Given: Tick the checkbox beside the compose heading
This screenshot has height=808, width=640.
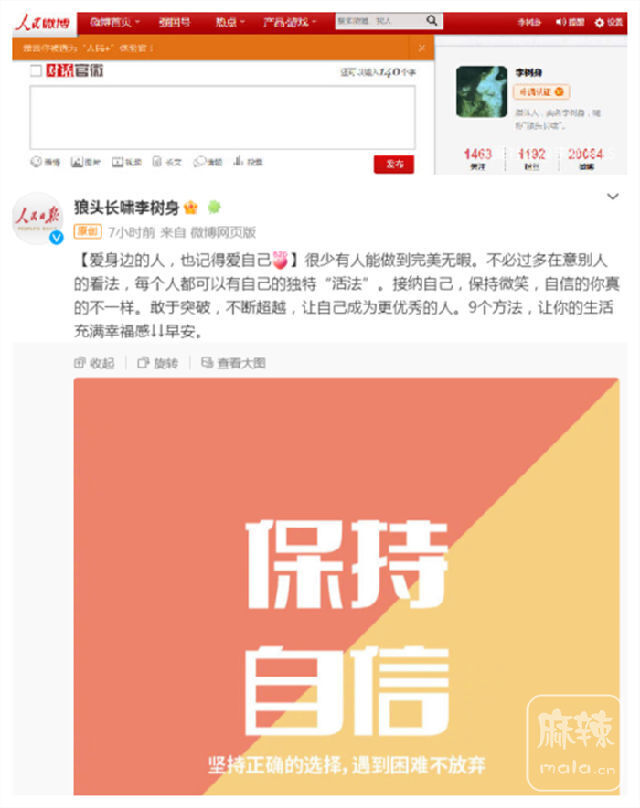Looking at the screenshot, I should [x=36, y=71].
